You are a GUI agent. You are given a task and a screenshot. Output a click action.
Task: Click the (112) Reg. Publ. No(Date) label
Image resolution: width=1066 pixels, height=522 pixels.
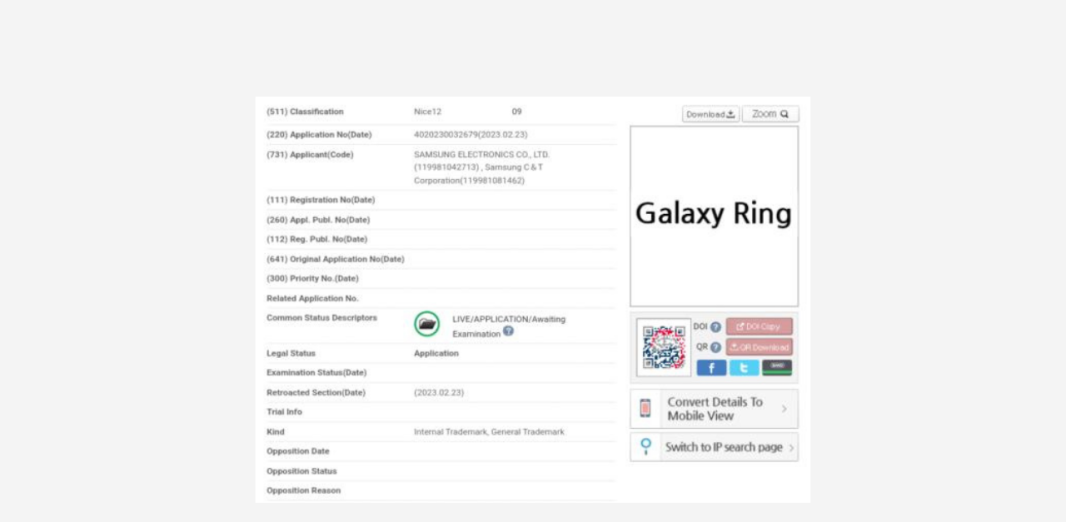click(x=317, y=239)
